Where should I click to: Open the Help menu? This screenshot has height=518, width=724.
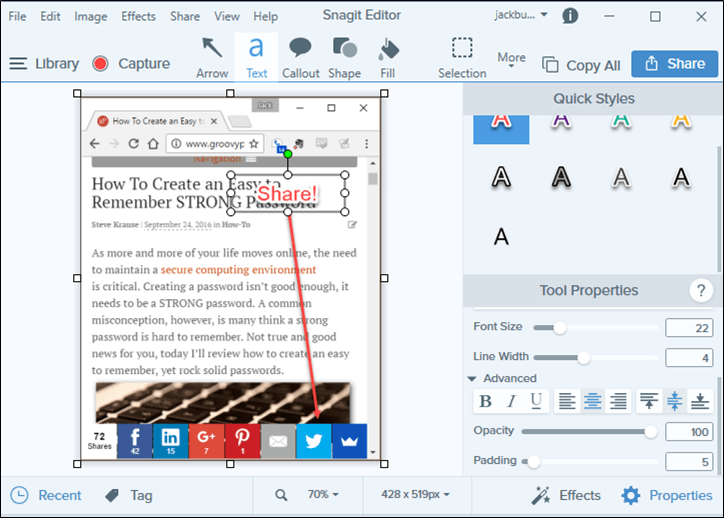[265, 16]
